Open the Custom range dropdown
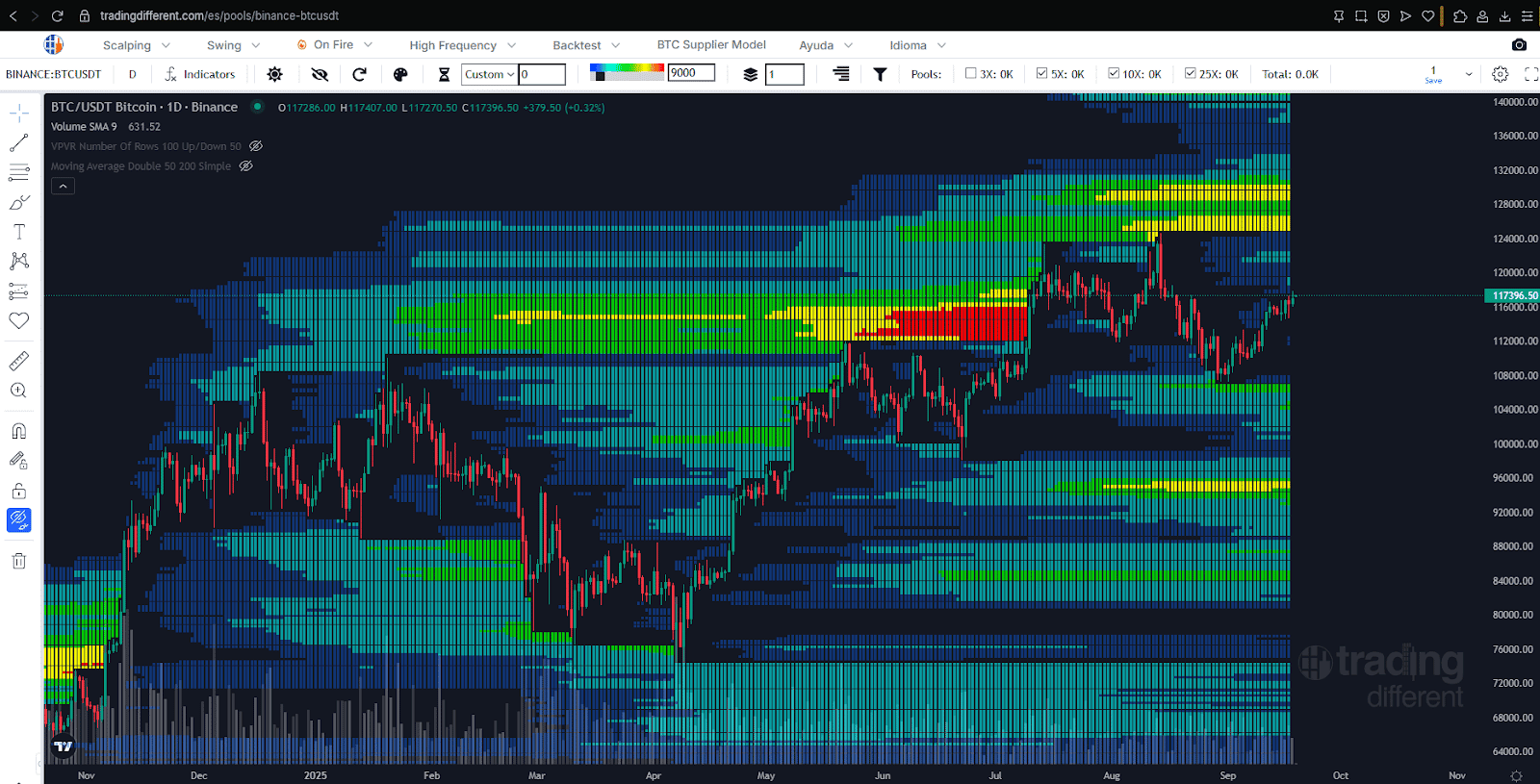The image size is (1540, 784). point(490,74)
